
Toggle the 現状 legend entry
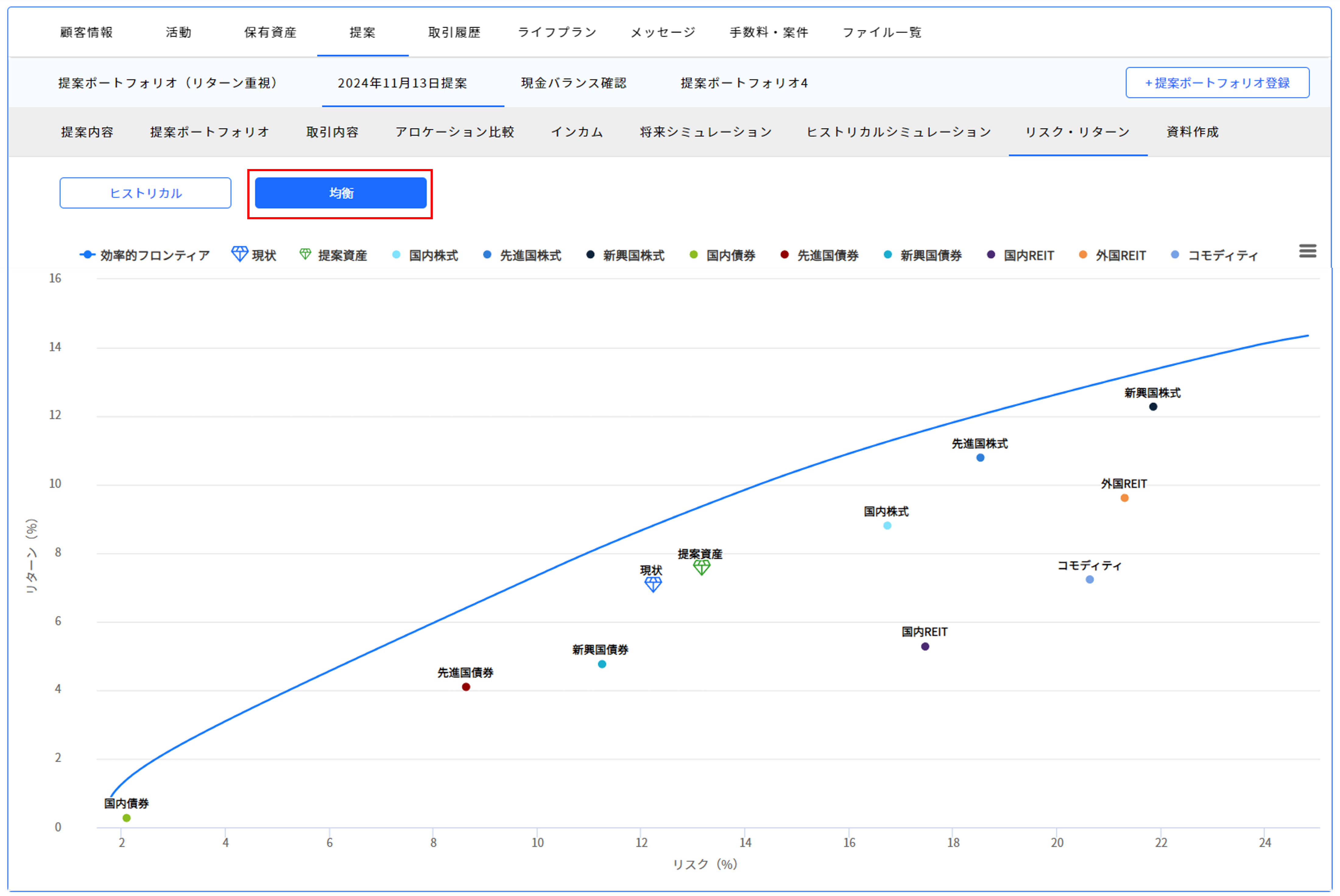click(x=263, y=256)
